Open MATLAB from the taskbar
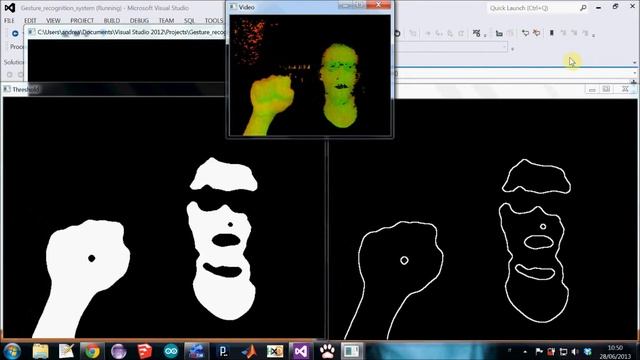This screenshot has width=640, height=360. pyautogui.click(x=249, y=351)
